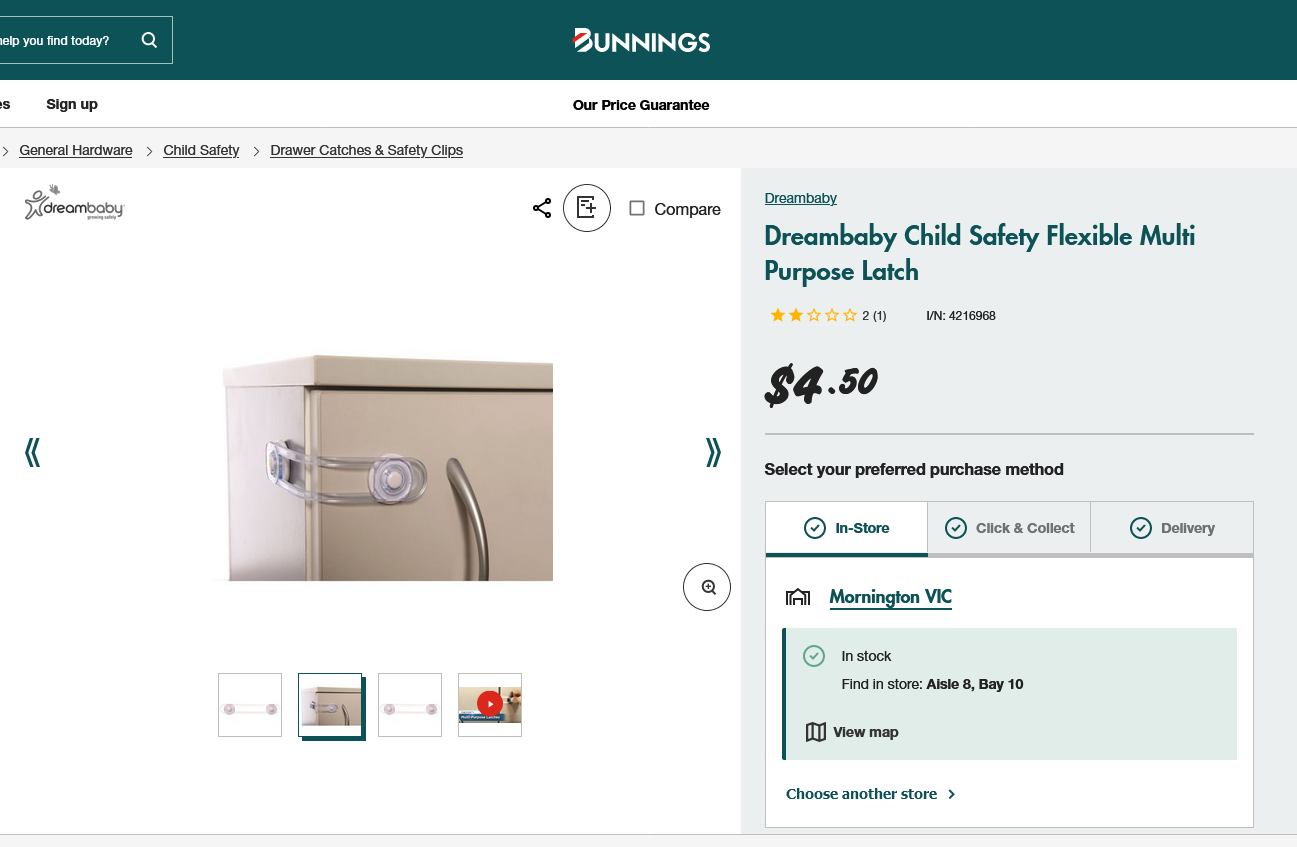This screenshot has height=847, width=1297.
Task: Click Our Price Guarantee
Action: (641, 105)
